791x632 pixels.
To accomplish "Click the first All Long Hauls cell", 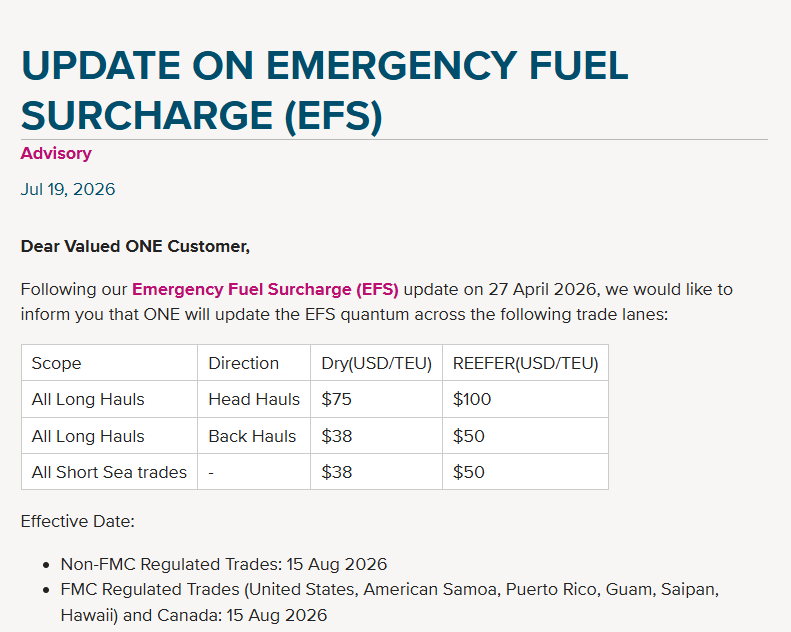I will tap(109, 399).
